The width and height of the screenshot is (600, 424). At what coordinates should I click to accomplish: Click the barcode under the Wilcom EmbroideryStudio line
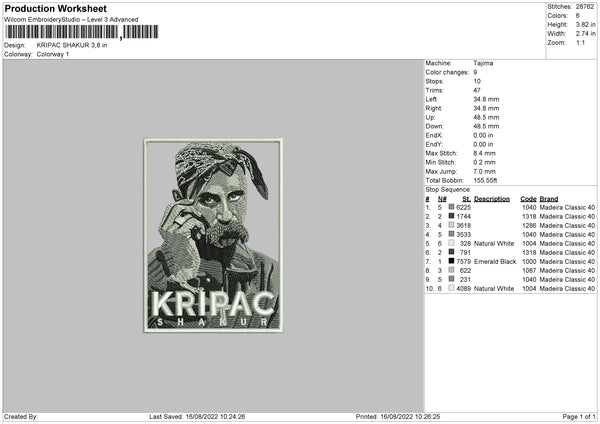82,32
